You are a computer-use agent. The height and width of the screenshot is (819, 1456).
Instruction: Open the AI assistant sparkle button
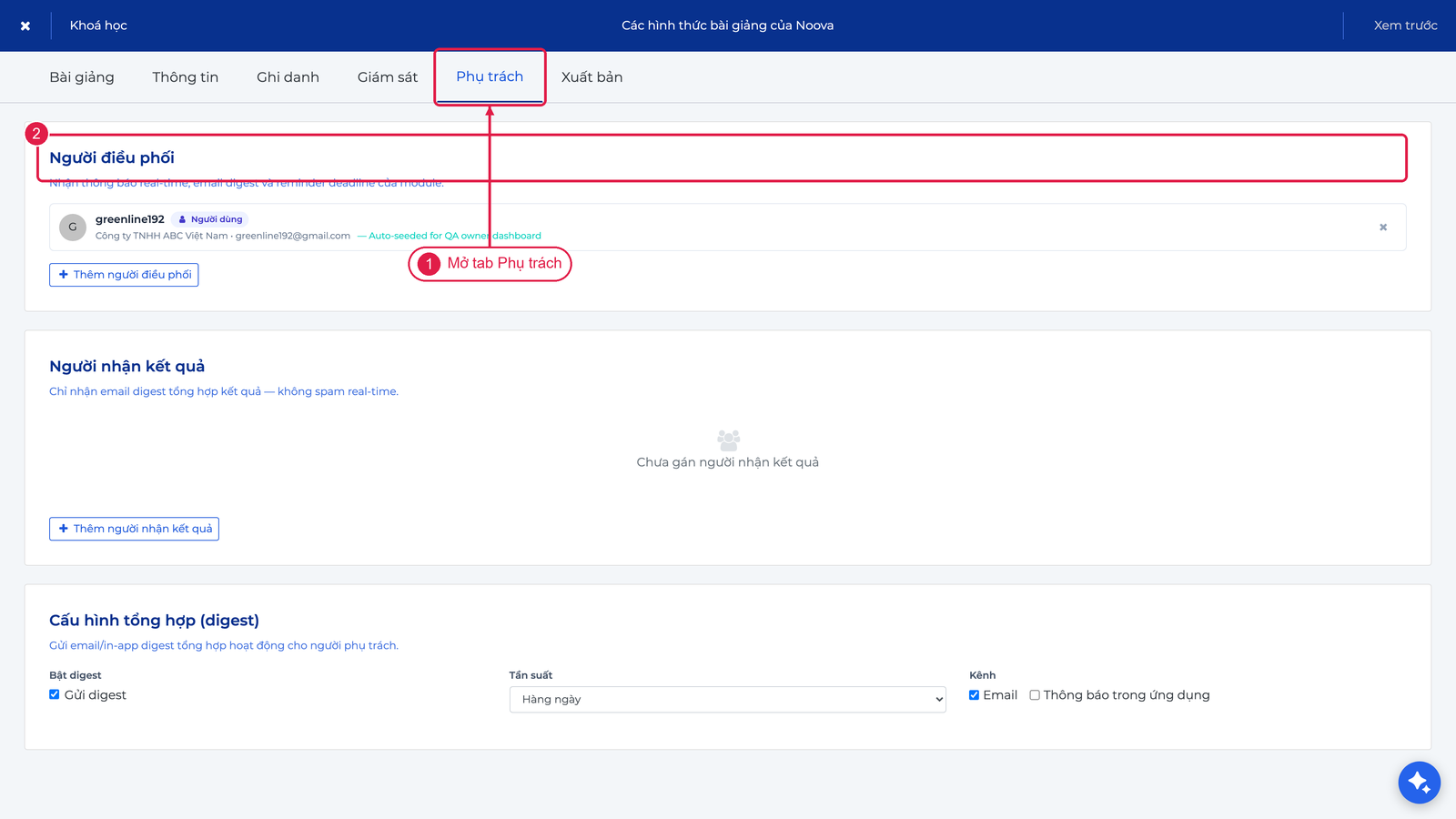click(x=1419, y=782)
